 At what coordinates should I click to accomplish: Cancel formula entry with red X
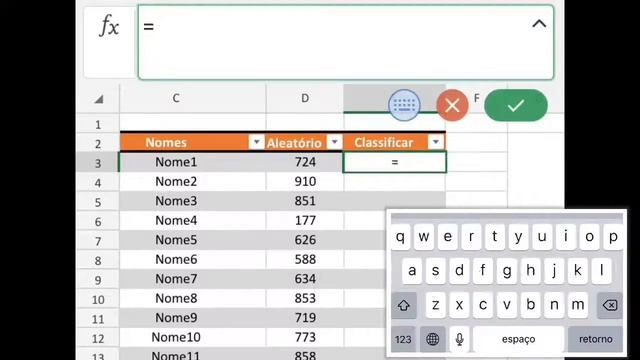(452, 106)
